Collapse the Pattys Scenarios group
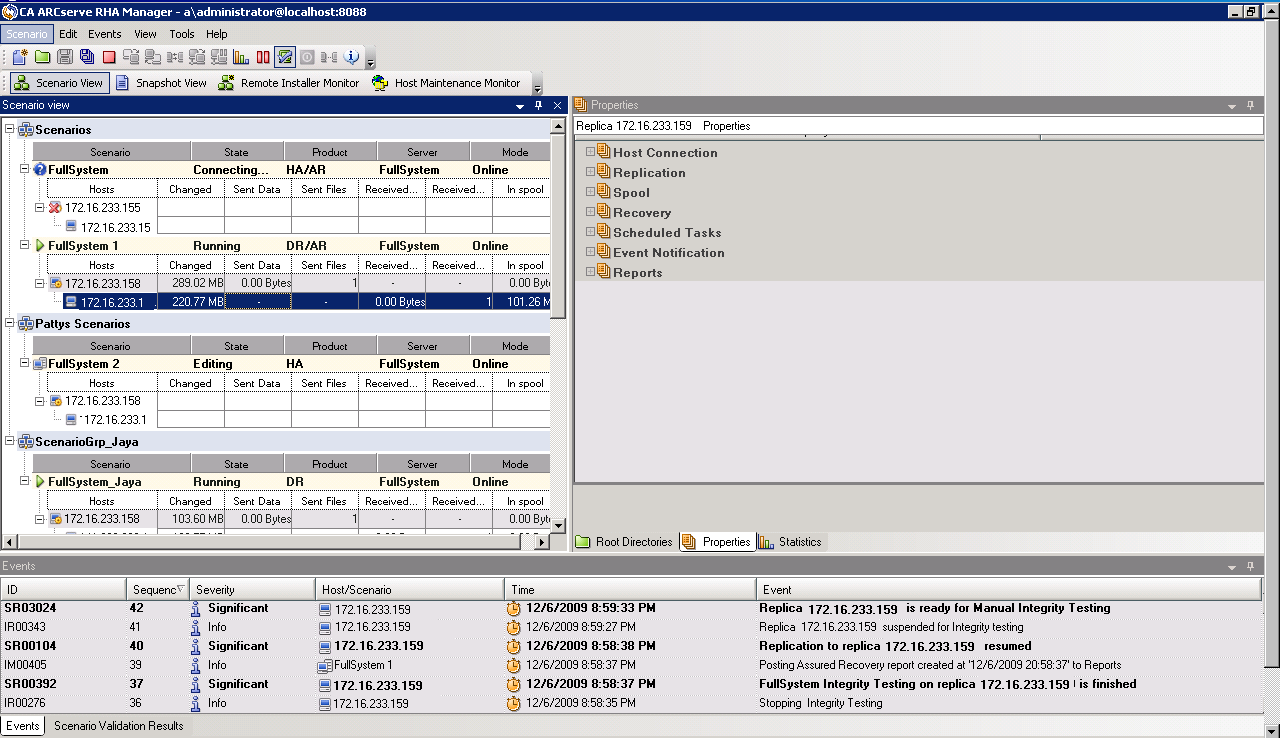Image resolution: width=1280 pixels, height=738 pixels. click(x=9, y=323)
